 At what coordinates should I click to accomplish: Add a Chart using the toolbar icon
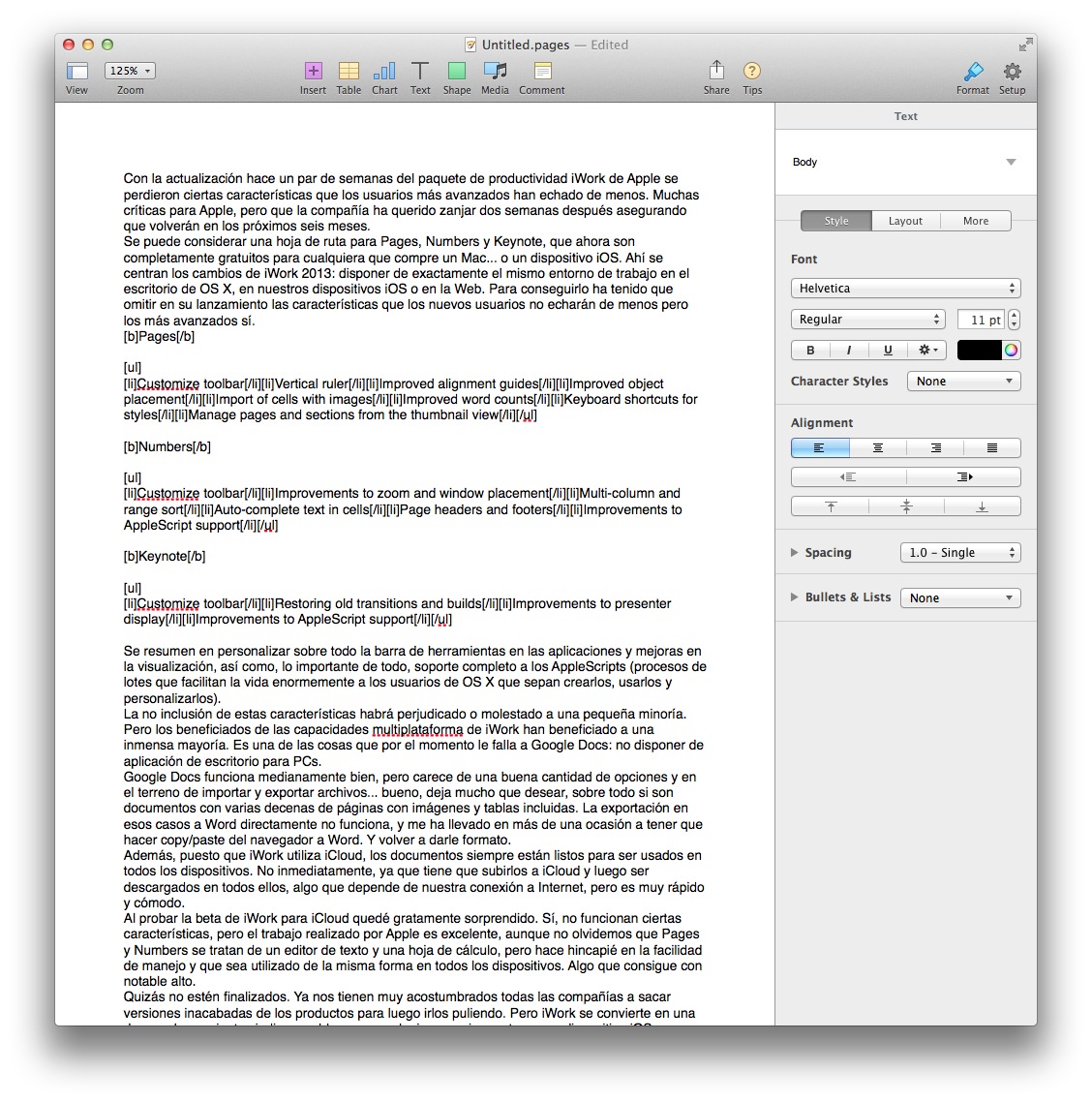click(x=384, y=72)
